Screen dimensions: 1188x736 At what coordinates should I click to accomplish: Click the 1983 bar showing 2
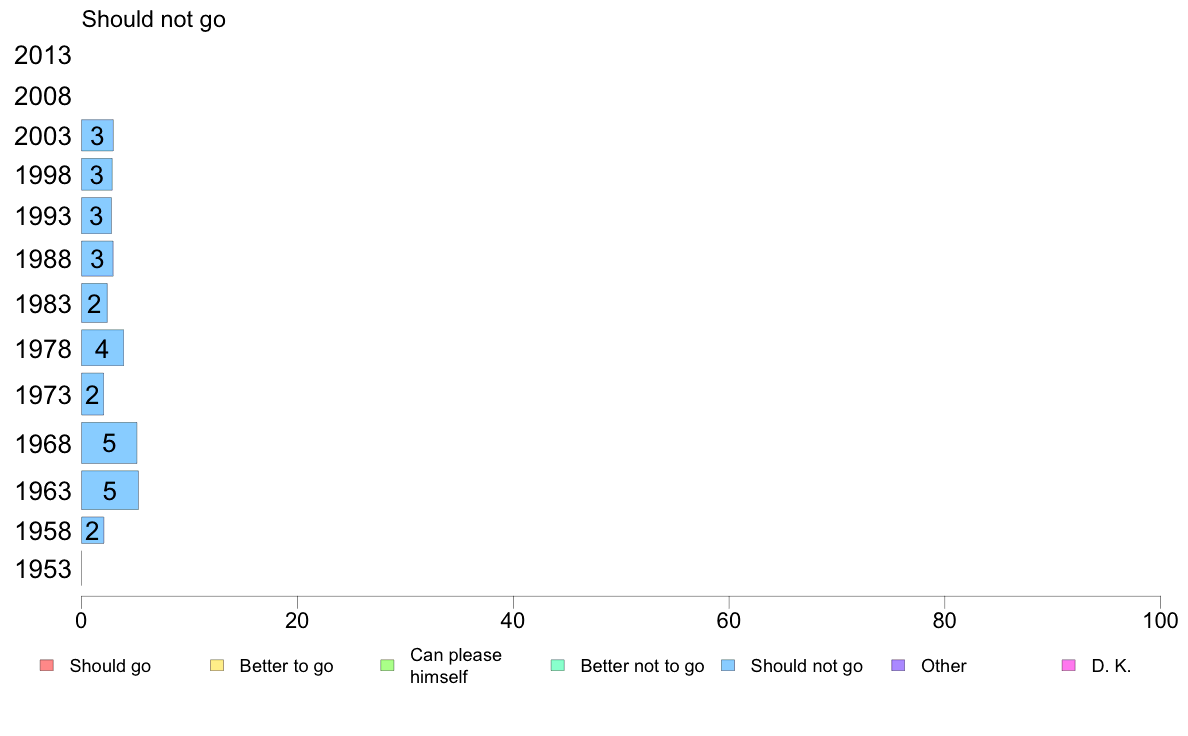coord(94,303)
